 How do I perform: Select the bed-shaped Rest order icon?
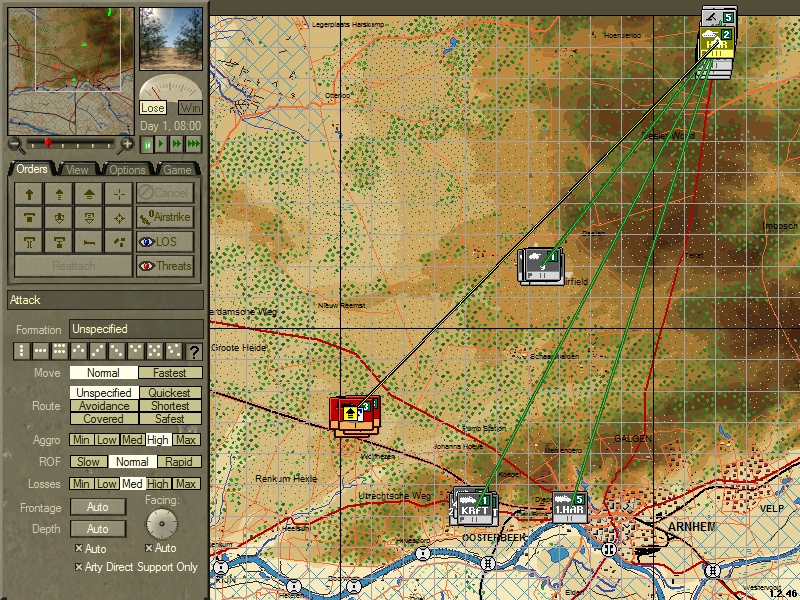[x=89, y=242]
